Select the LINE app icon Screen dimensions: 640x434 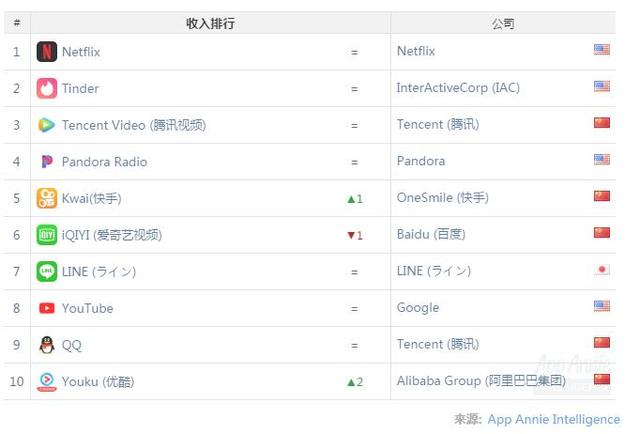pyautogui.click(x=47, y=271)
